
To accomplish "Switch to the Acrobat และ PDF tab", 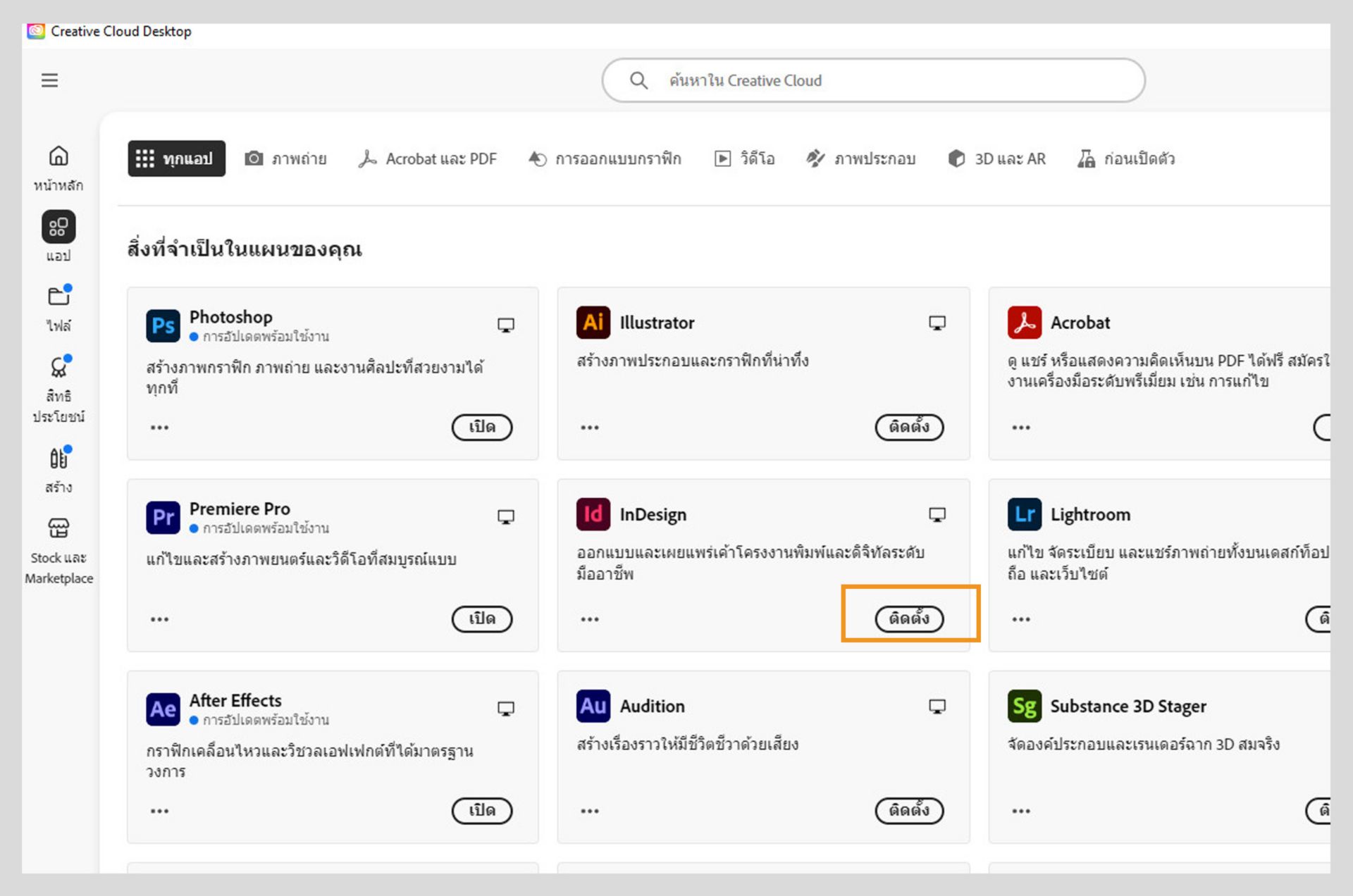I will pos(428,158).
